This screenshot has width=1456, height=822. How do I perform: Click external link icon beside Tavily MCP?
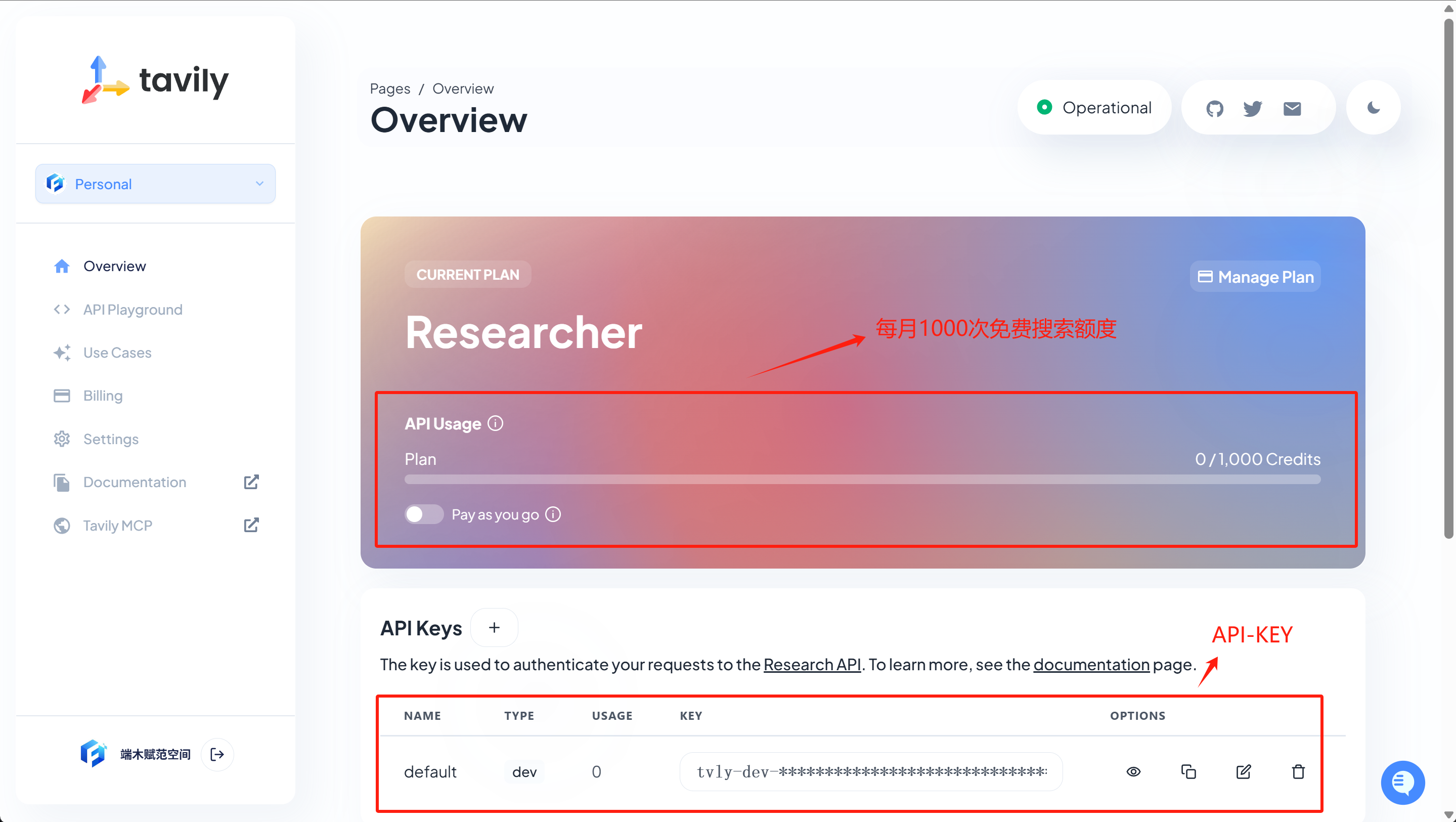click(251, 525)
